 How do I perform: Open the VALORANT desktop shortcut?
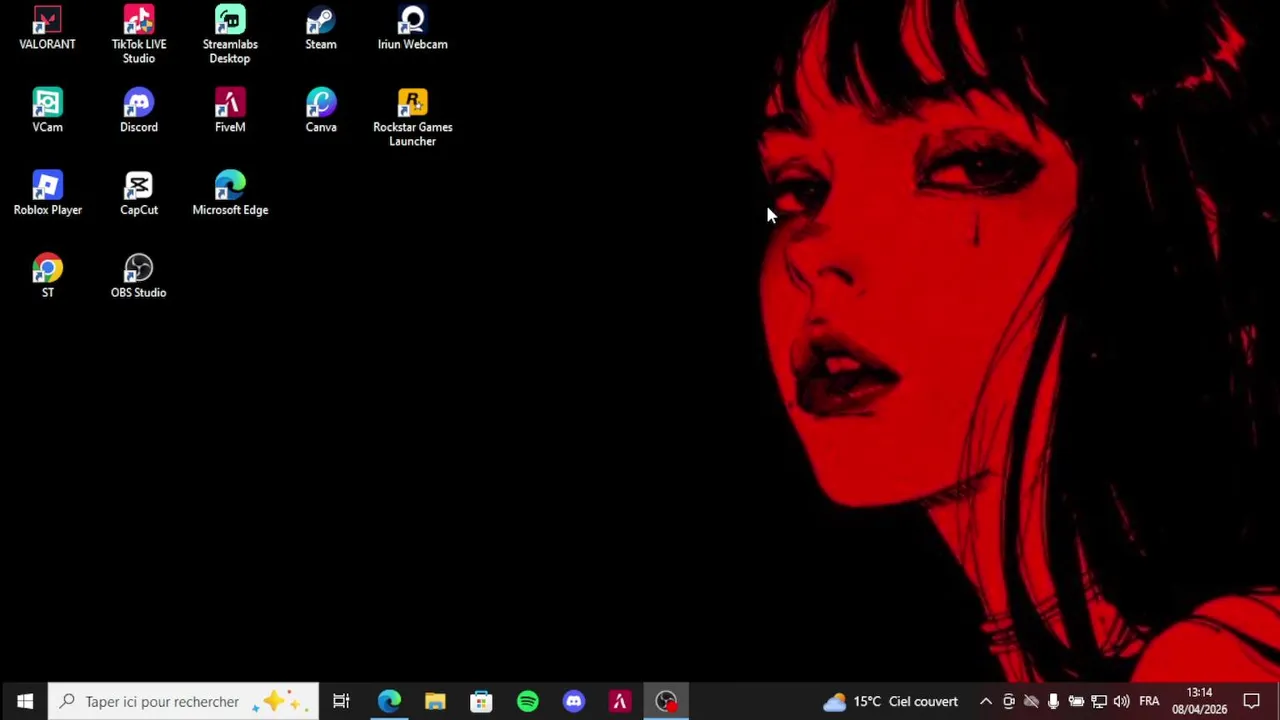(47, 28)
